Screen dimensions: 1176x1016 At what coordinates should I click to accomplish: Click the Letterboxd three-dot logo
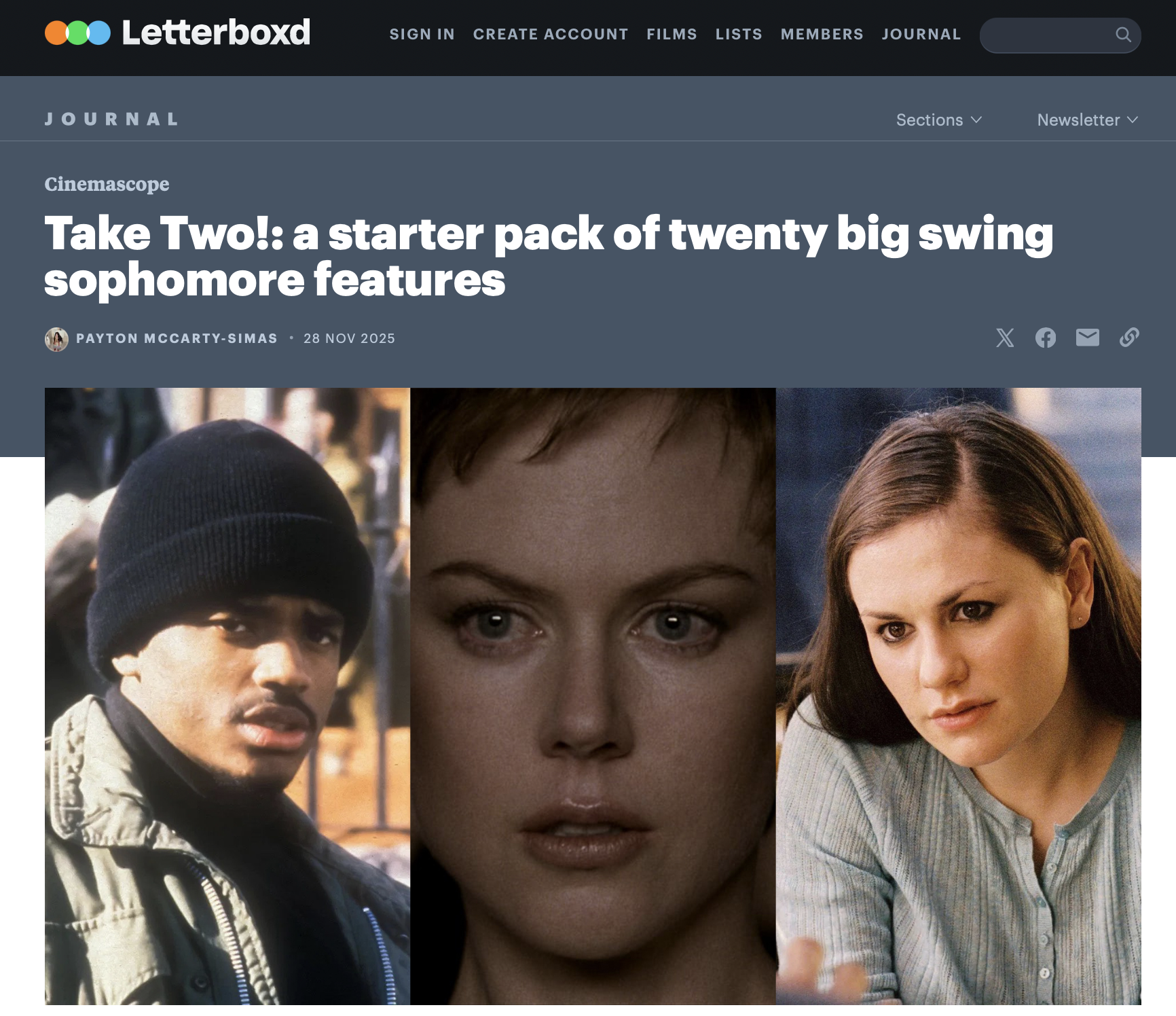pyautogui.click(x=77, y=33)
